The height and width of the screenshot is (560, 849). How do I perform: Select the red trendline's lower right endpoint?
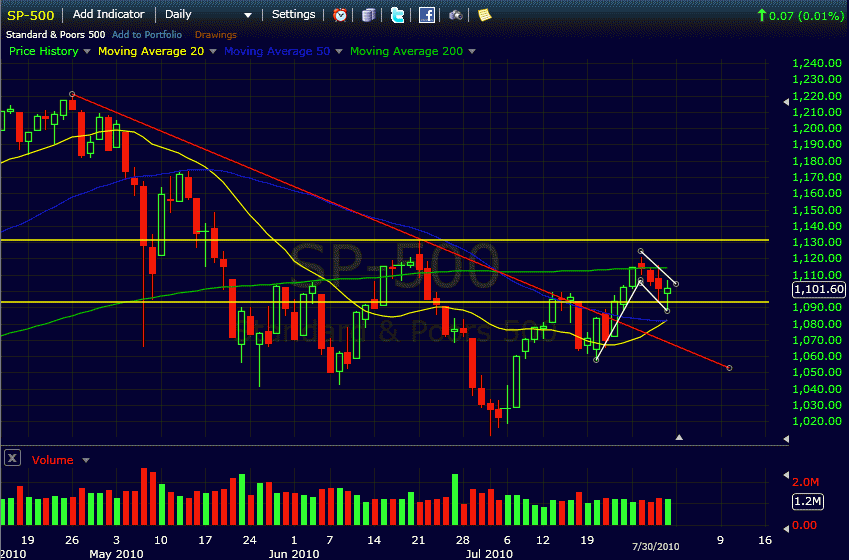tap(730, 368)
